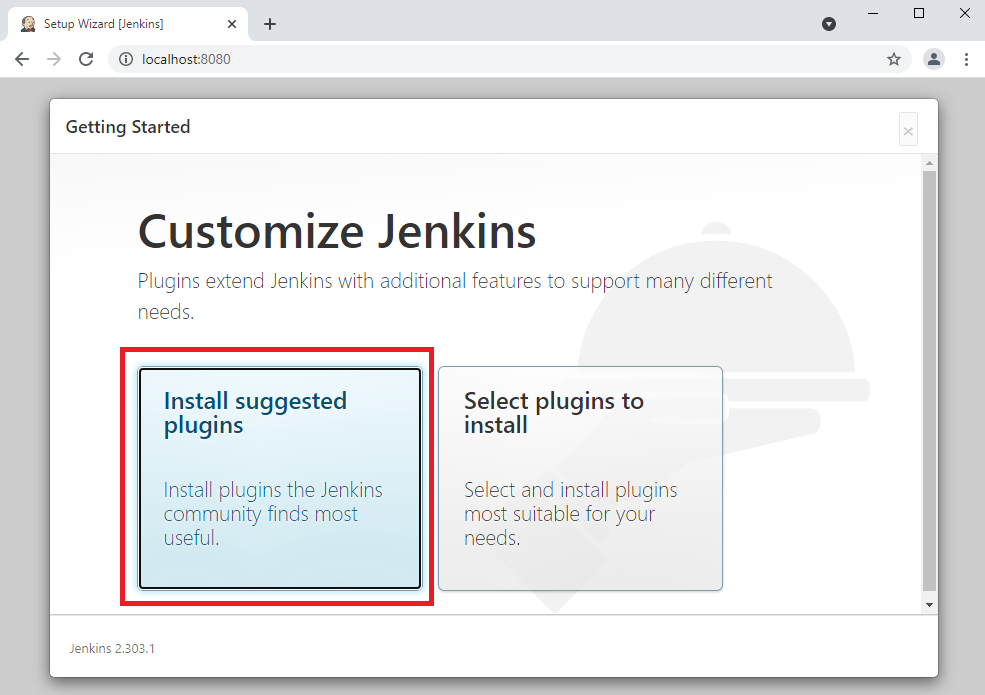Viewport: 985px width, 695px height.
Task: Click the dialog vertical scrollbar thumb
Action: [929, 380]
